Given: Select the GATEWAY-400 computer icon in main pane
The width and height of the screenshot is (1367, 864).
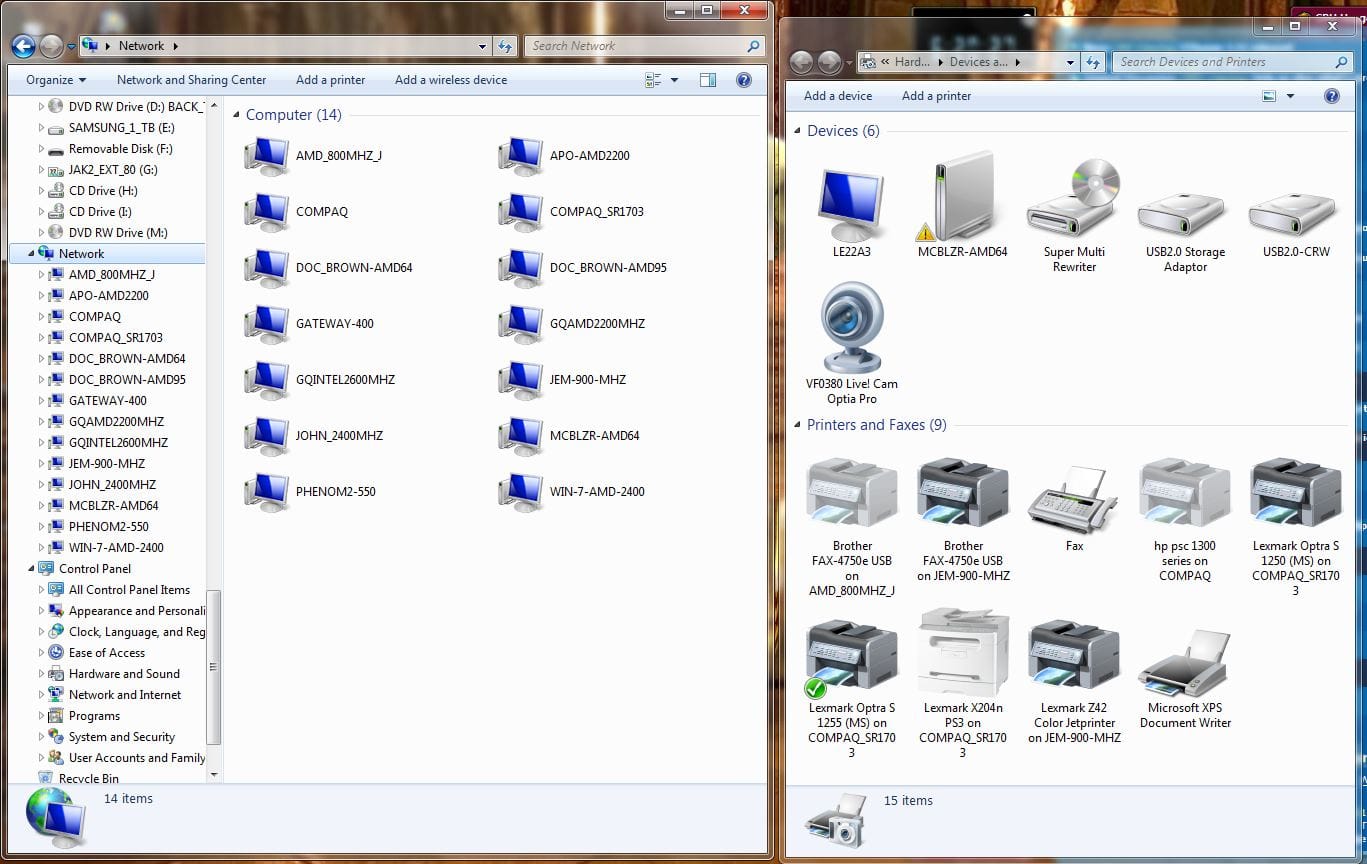Looking at the screenshot, I should (x=267, y=324).
